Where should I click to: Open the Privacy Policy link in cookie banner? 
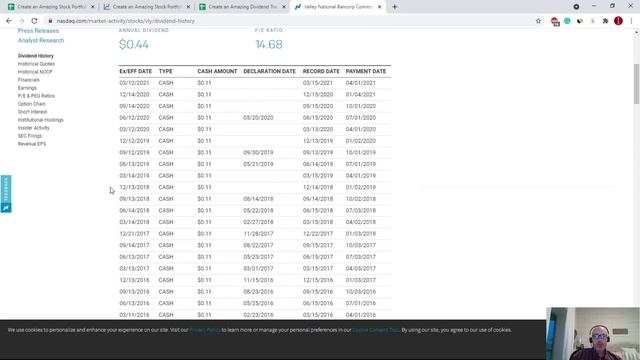tap(205, 330)
